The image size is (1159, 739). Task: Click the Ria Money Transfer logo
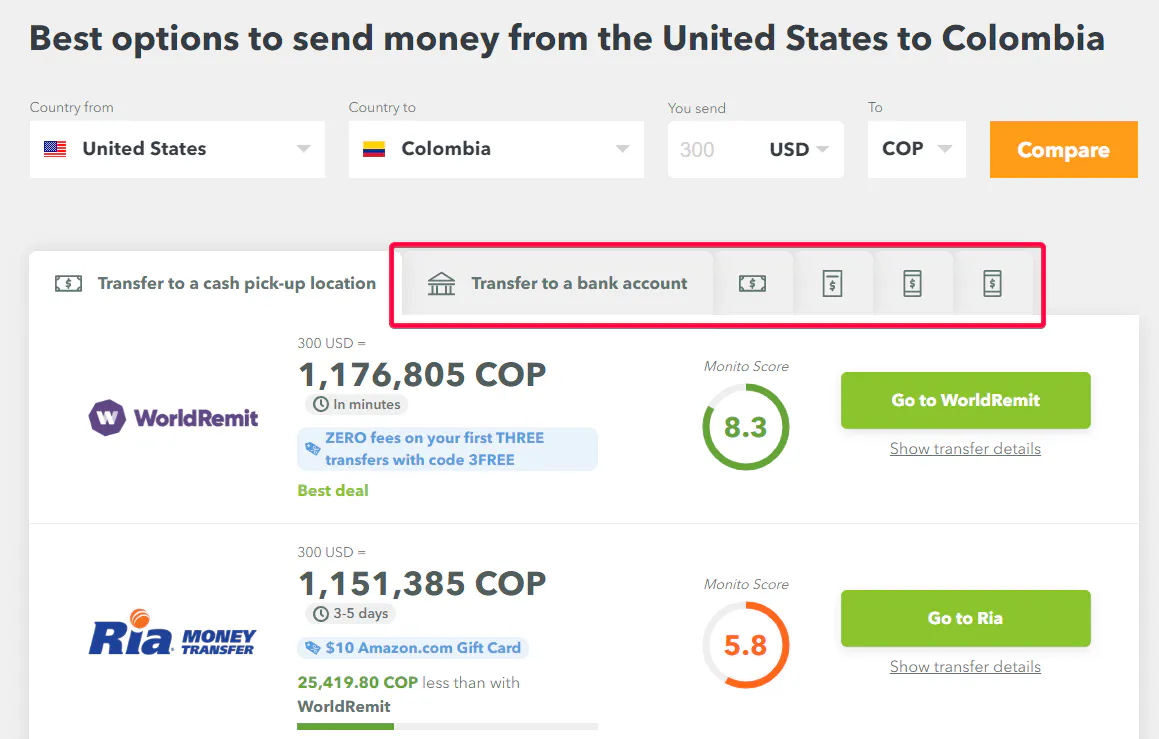click(x=172, y=637)
